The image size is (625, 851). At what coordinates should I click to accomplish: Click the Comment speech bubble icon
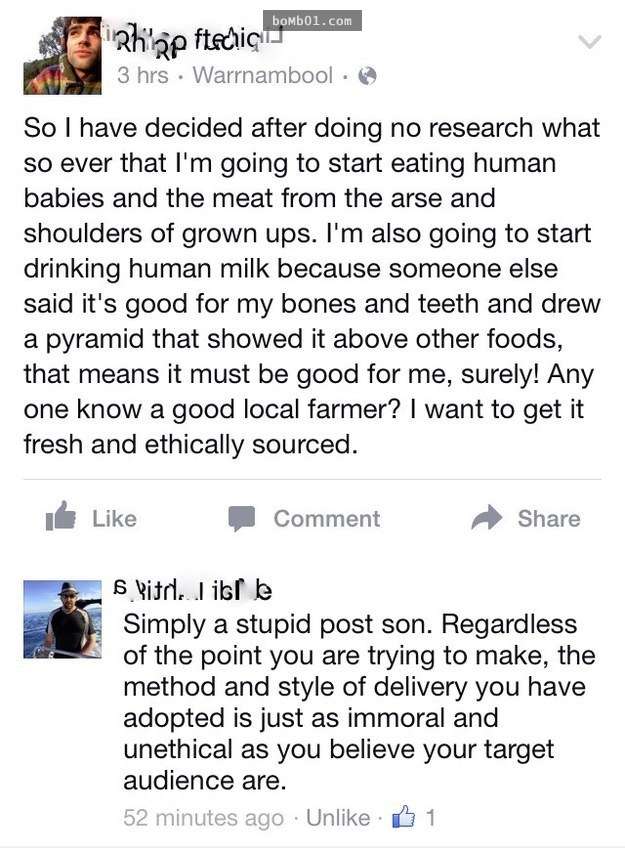(241, 518)
